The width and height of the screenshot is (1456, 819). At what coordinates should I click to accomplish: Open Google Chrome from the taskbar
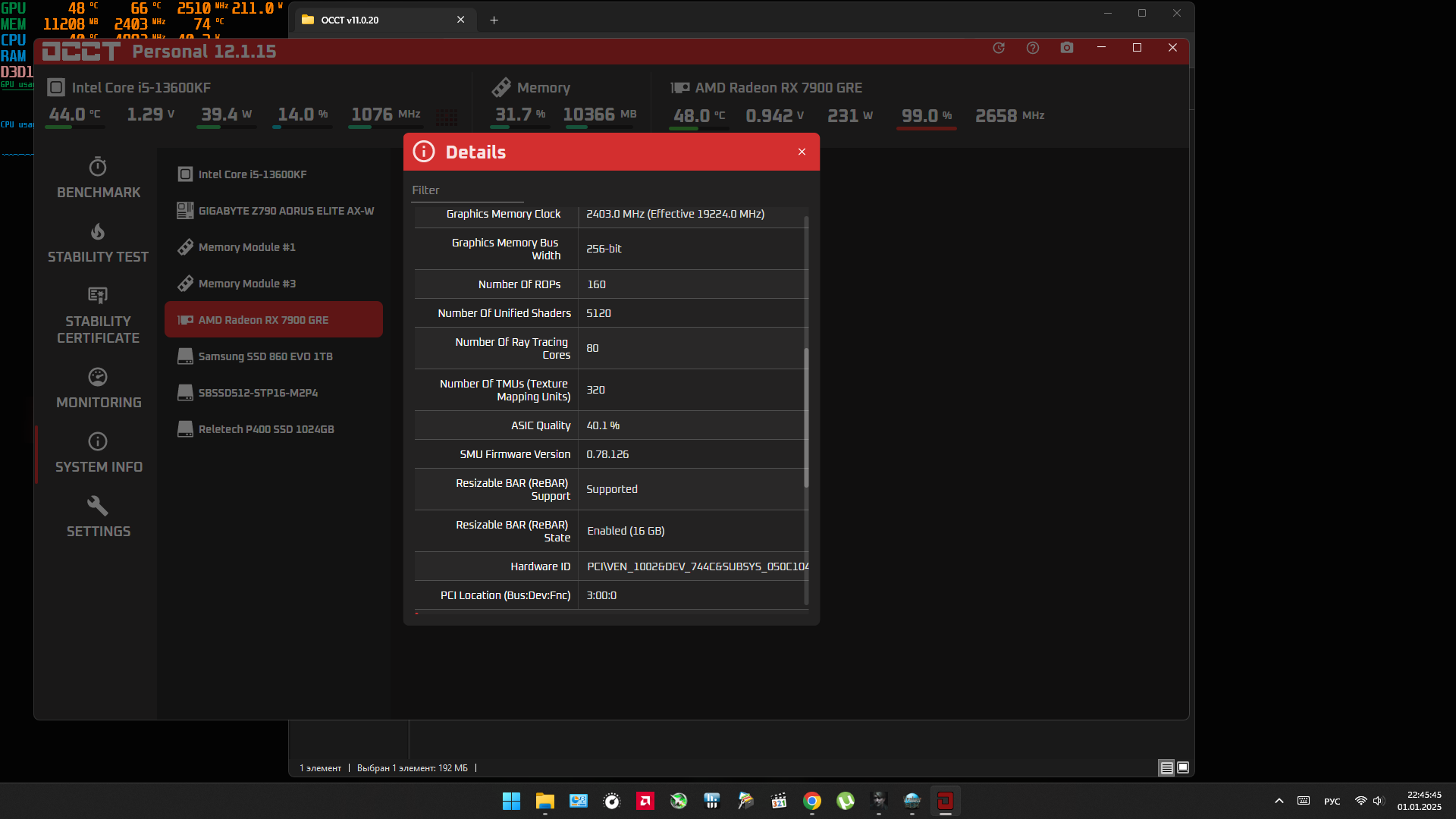812,801
